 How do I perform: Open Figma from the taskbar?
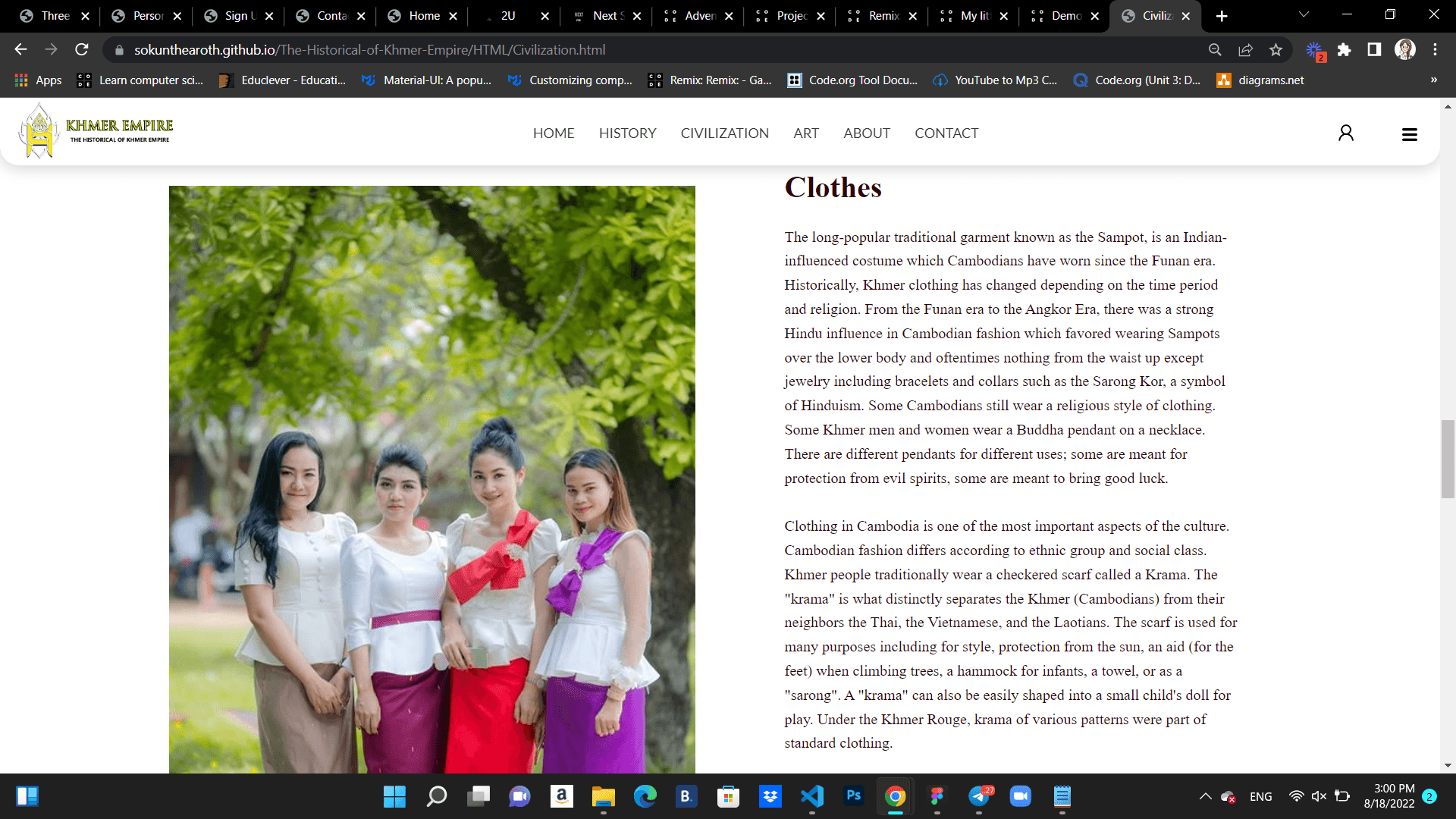click(x=937, y=796)
